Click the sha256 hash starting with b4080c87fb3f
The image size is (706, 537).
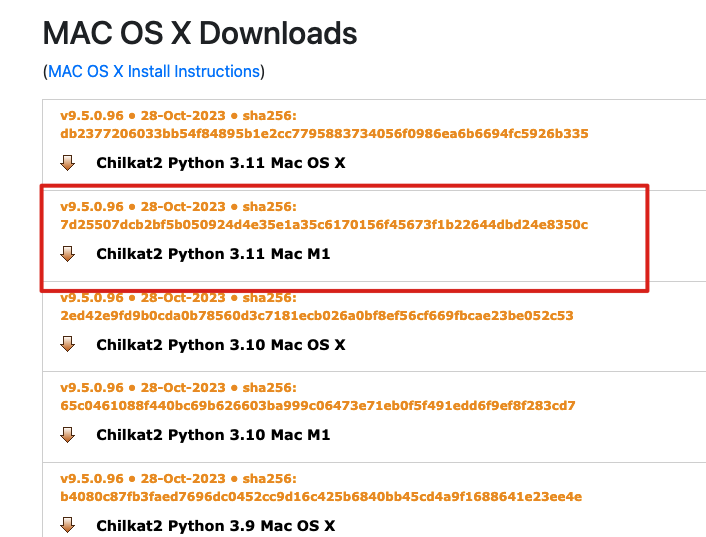click(x=321, y=496)
